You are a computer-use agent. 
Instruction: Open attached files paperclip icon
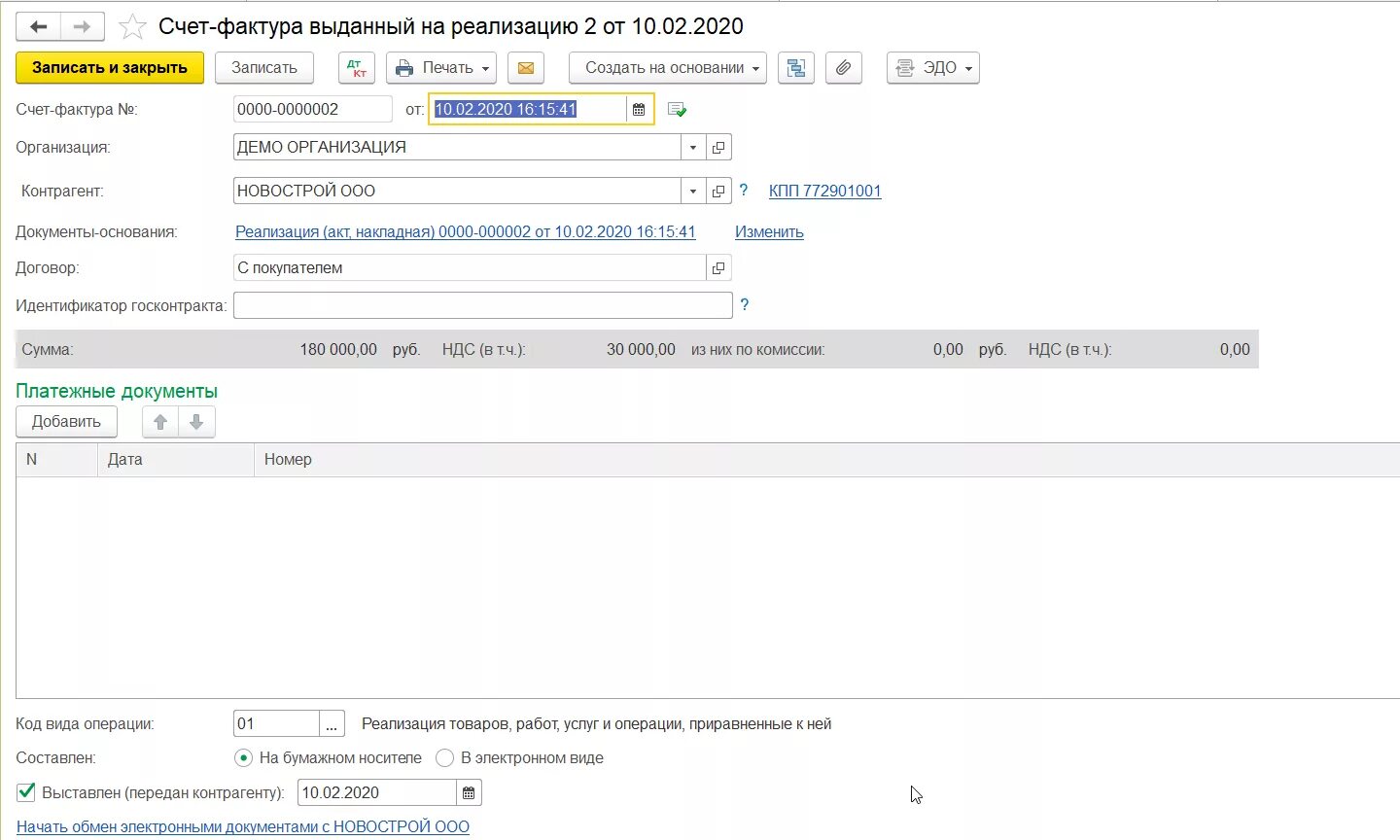(x=844, y=68)
